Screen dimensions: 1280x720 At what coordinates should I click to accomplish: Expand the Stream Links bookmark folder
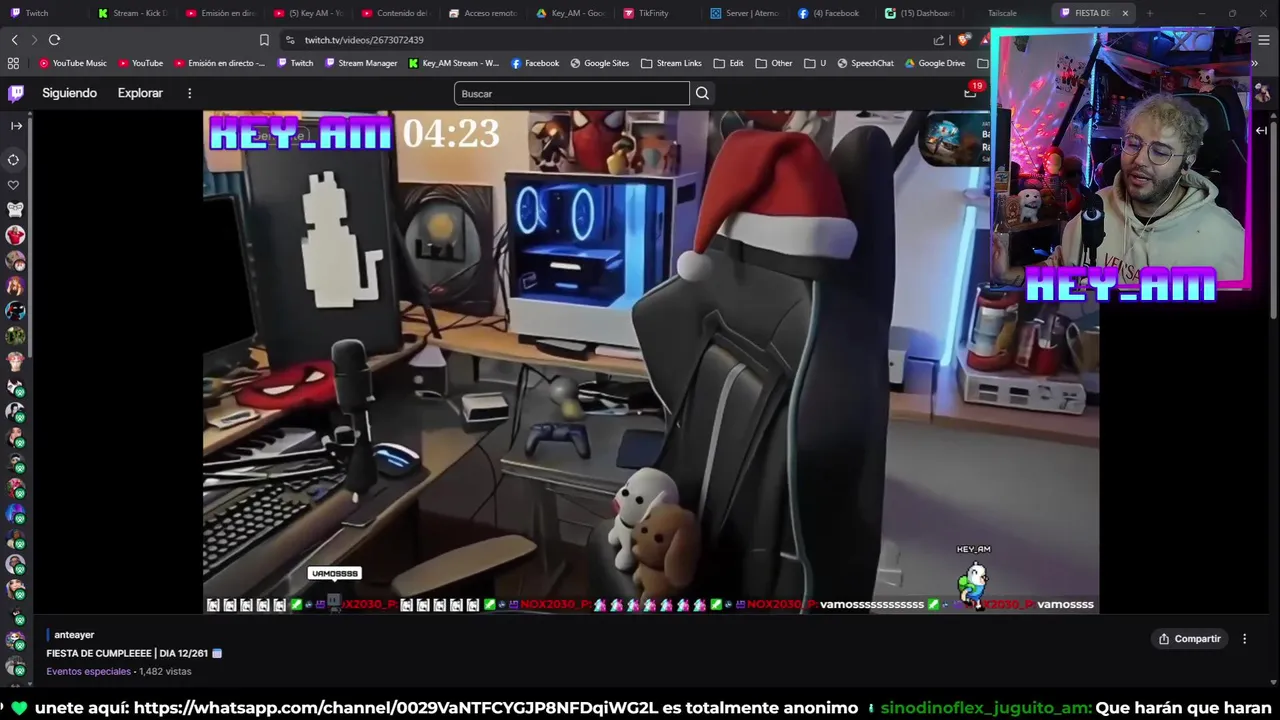[671, 63]
